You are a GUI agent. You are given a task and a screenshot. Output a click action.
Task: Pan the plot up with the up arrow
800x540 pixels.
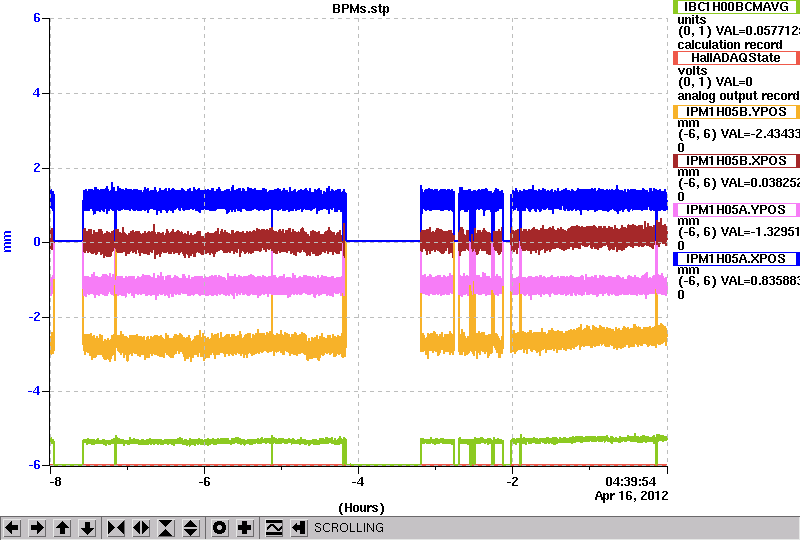62,527
